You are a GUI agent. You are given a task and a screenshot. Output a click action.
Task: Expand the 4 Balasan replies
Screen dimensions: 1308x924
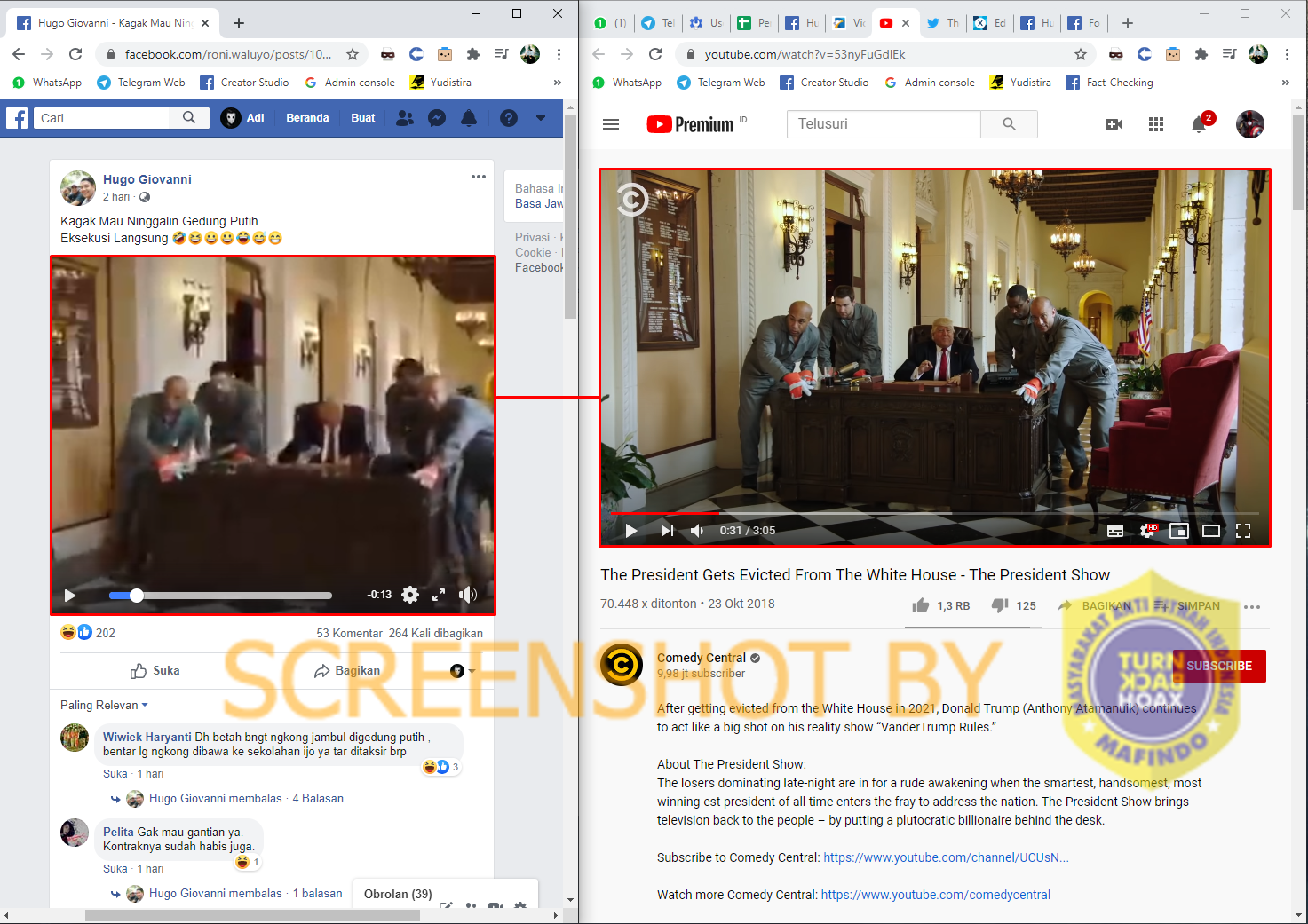click(318, 799)
